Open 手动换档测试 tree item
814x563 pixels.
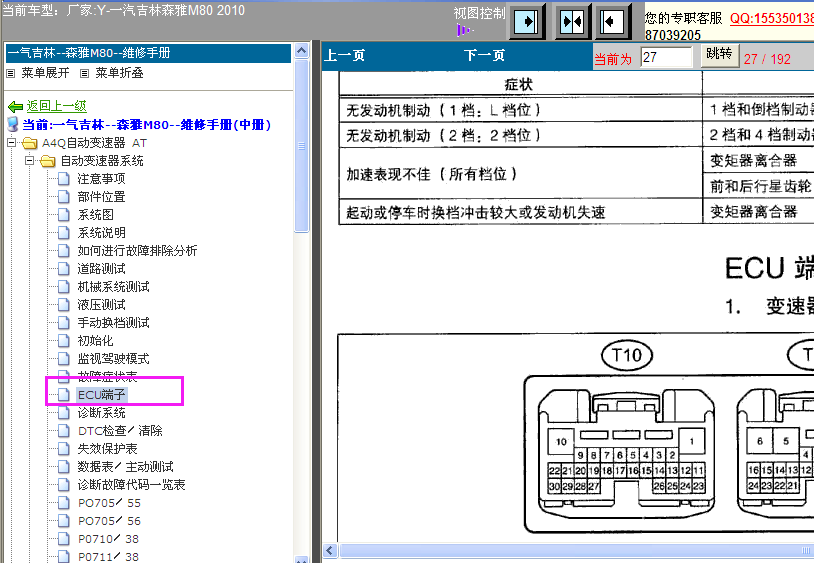point(114,323)
